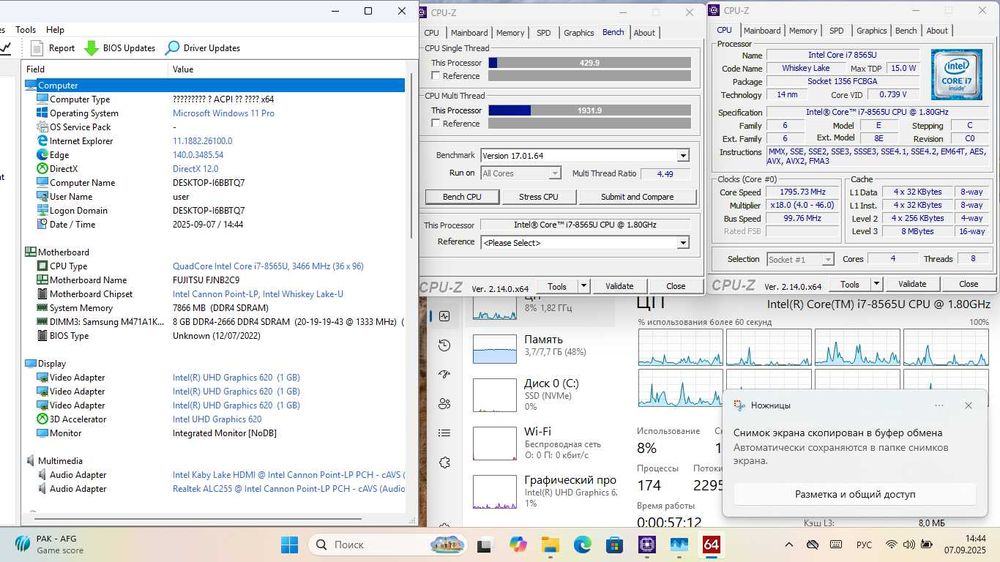The height and width of the screenshot is (562, 1000).
Task: Click the Wi-Fi icon in system tray
Action: (x=891, y=545)
